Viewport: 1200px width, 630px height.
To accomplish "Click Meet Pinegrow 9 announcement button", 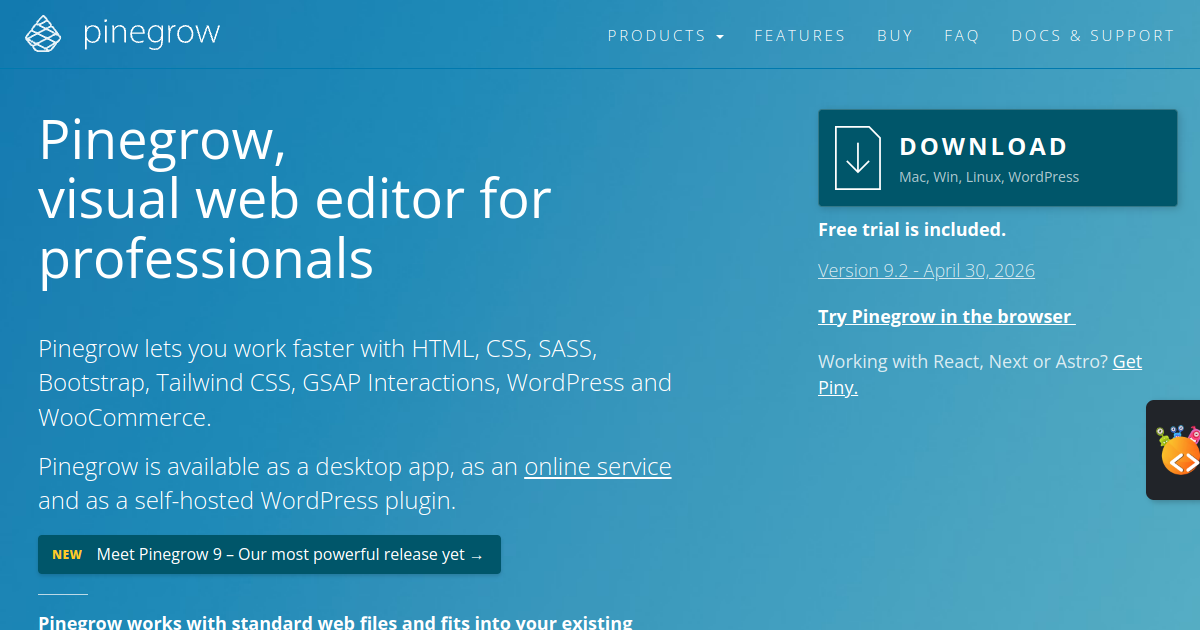I will tap(269, 555).
